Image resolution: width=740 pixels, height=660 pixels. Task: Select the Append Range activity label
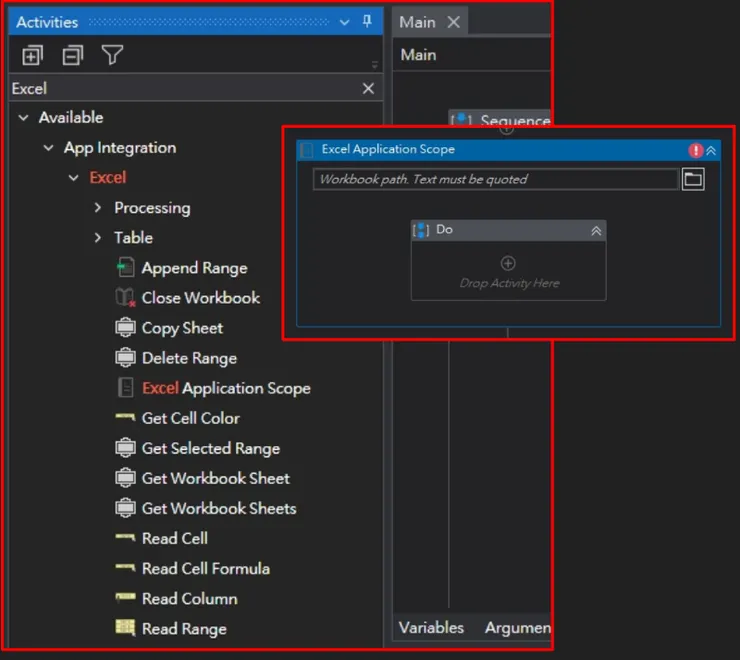194,268
